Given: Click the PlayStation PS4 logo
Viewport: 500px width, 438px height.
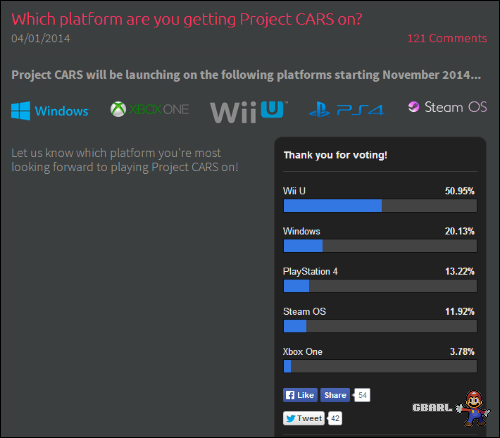Looking at the screenshot, I should pyautogui.click(x=347, y=110).
